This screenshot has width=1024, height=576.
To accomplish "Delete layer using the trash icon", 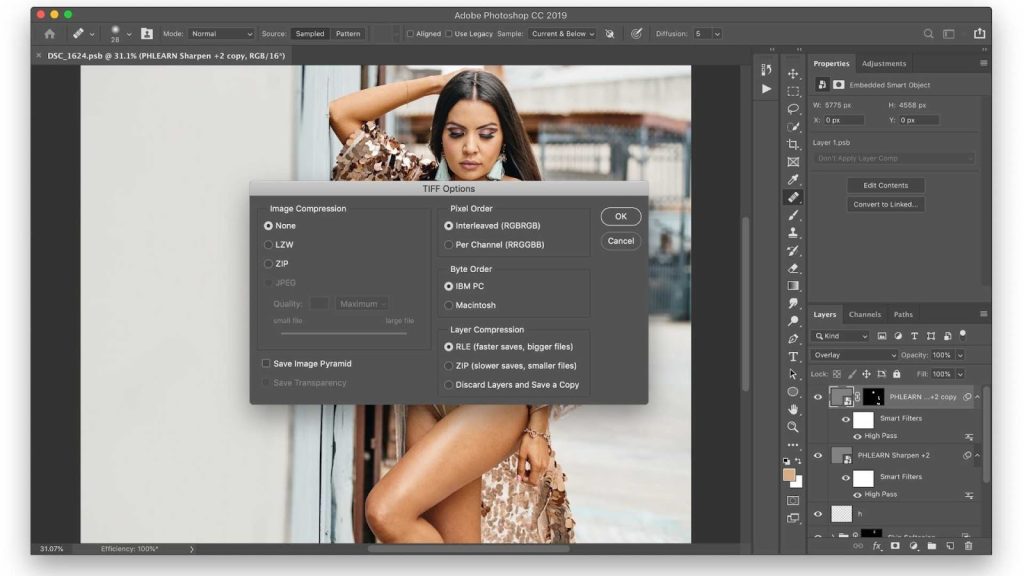I will tap(968, 546).
